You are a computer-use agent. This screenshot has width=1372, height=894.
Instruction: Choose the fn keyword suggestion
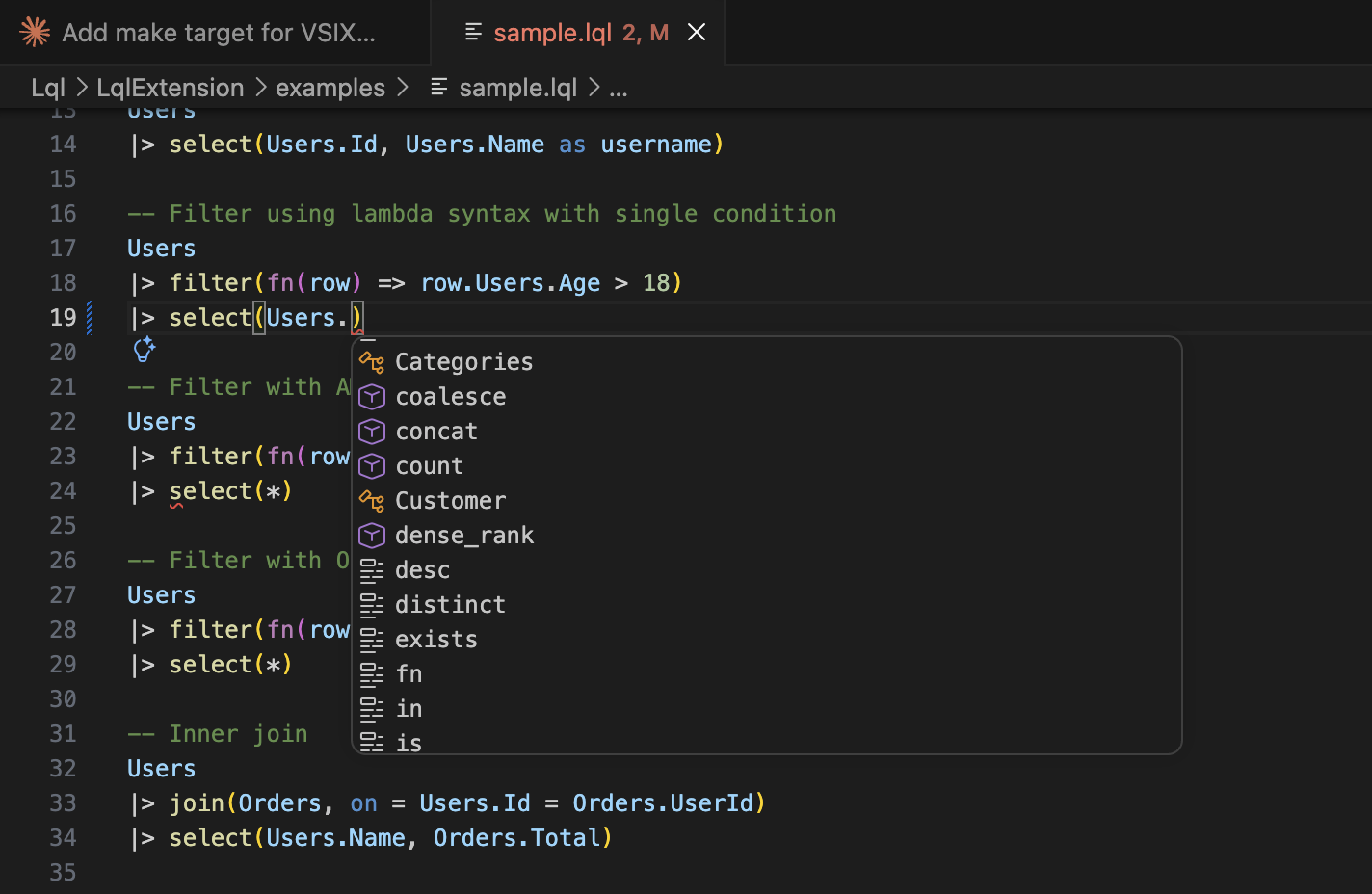pyautogui.click(x=767, y=674)
